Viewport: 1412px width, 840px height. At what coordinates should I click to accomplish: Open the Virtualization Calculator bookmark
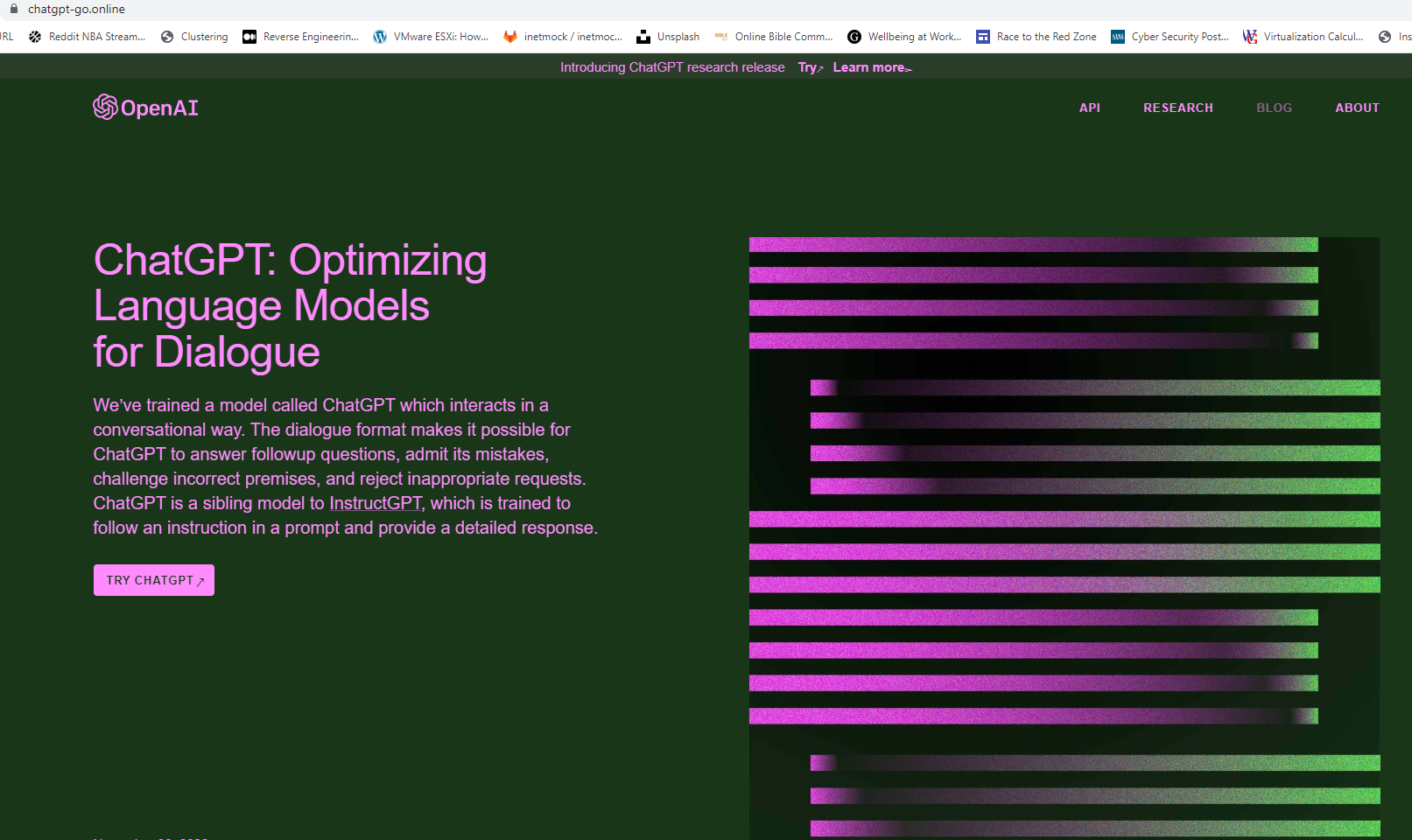1303,37
